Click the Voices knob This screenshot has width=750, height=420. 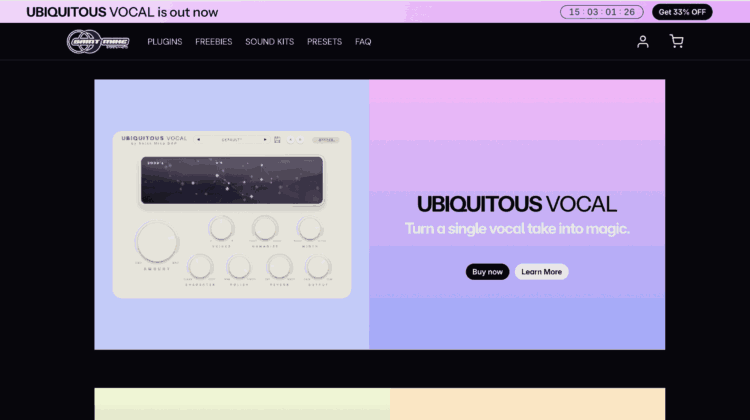click(222, 228)
